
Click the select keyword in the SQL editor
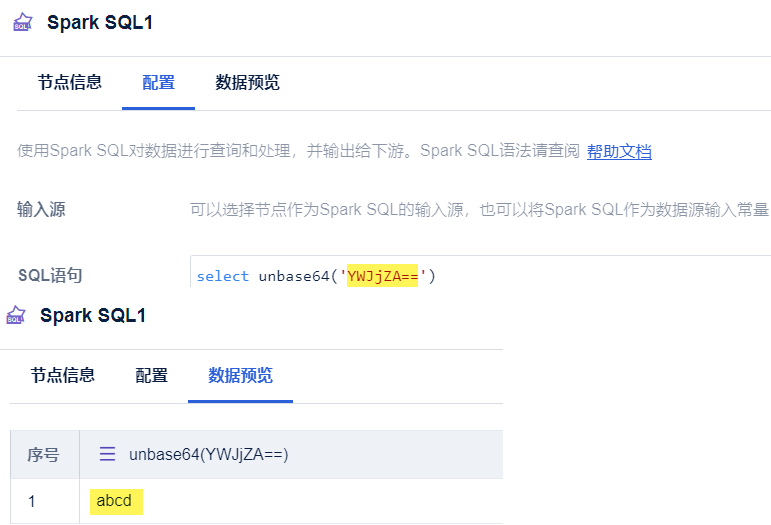pyautogui.click(x=223, y=276)
